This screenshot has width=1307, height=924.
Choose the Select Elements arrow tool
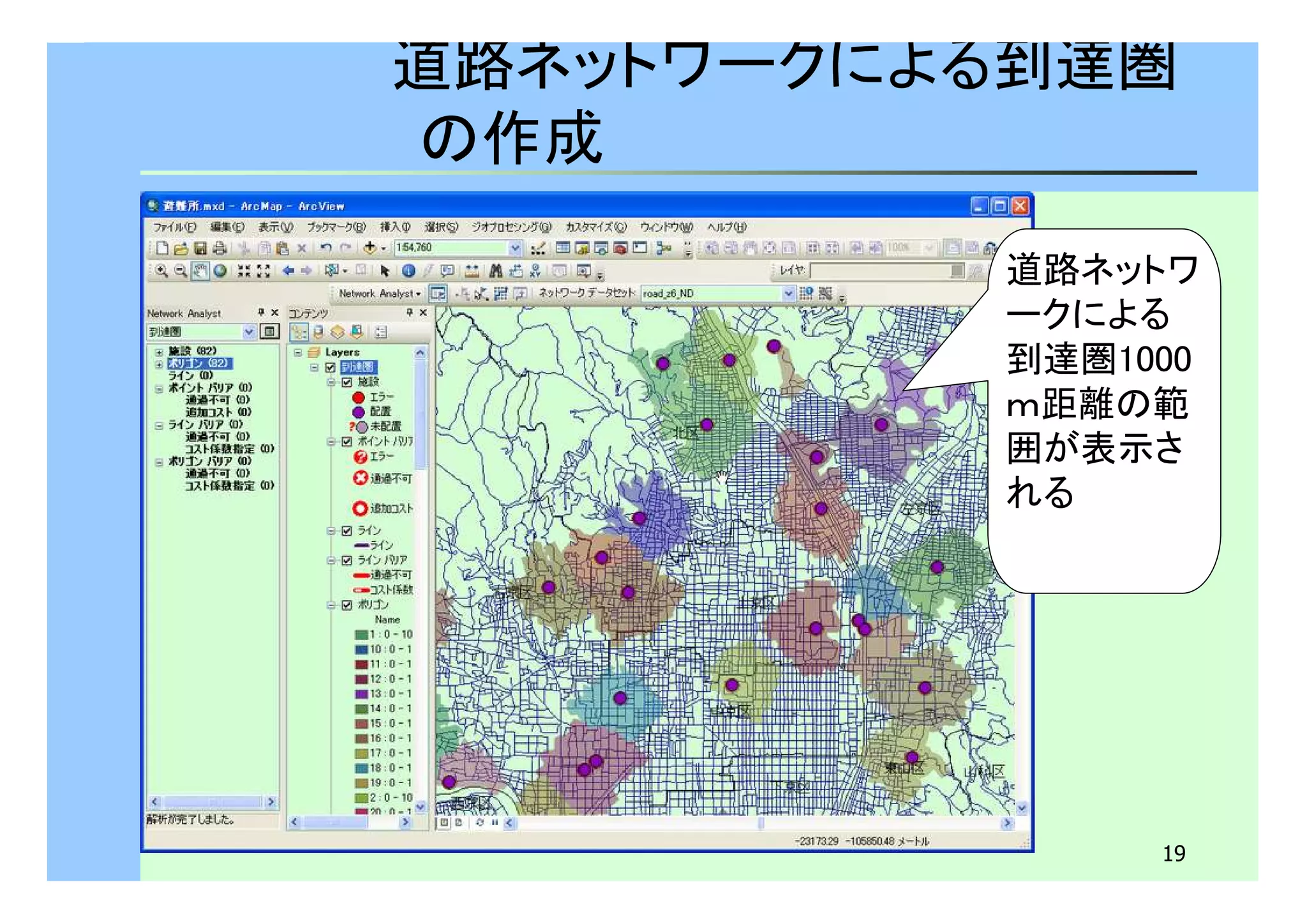coord(384,271)
